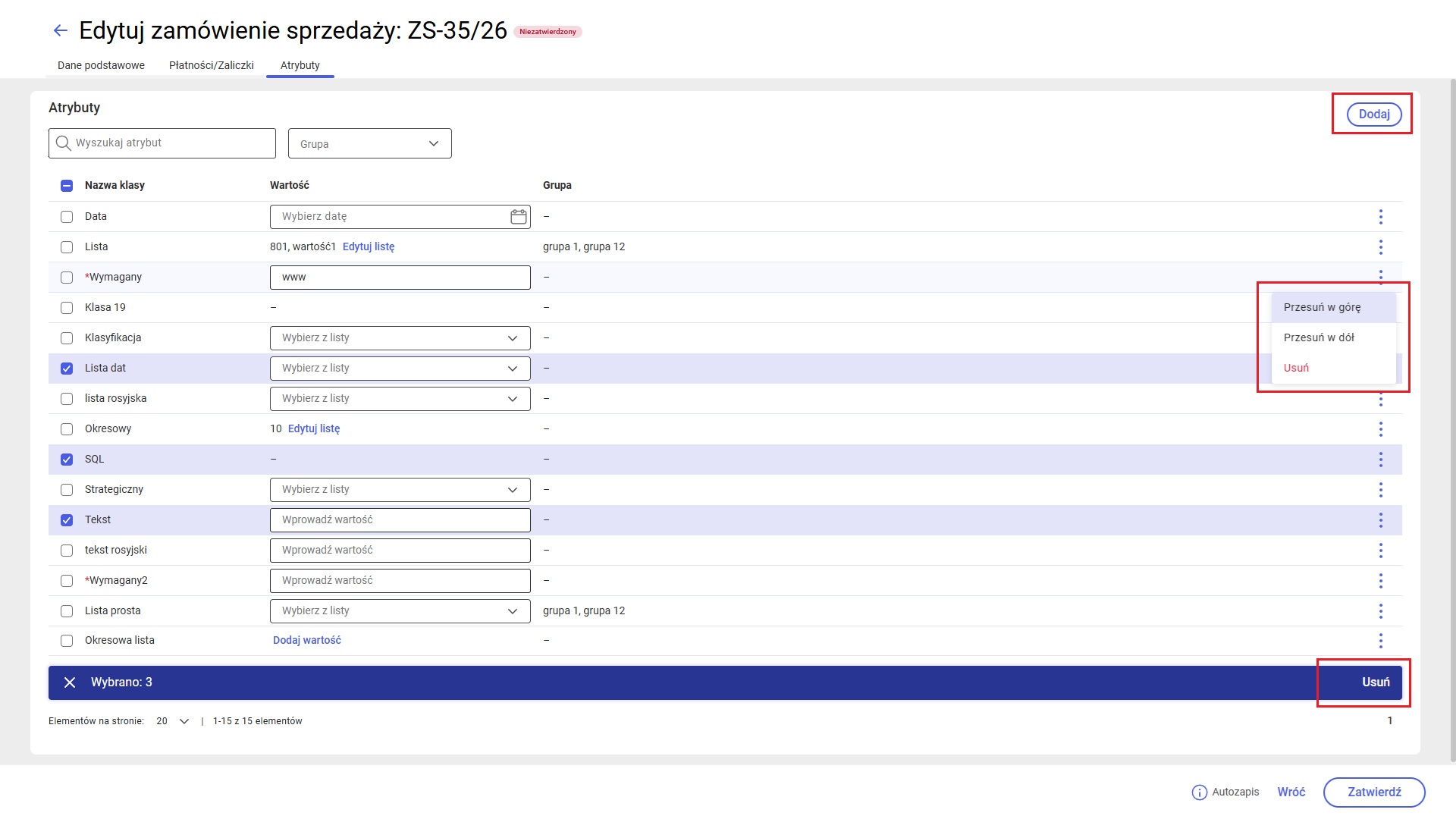This screenshot has width=1456, height=819.
Task: Open the three-dot menu for the Okresowa lista row
Action: (x=1380, y=641)
